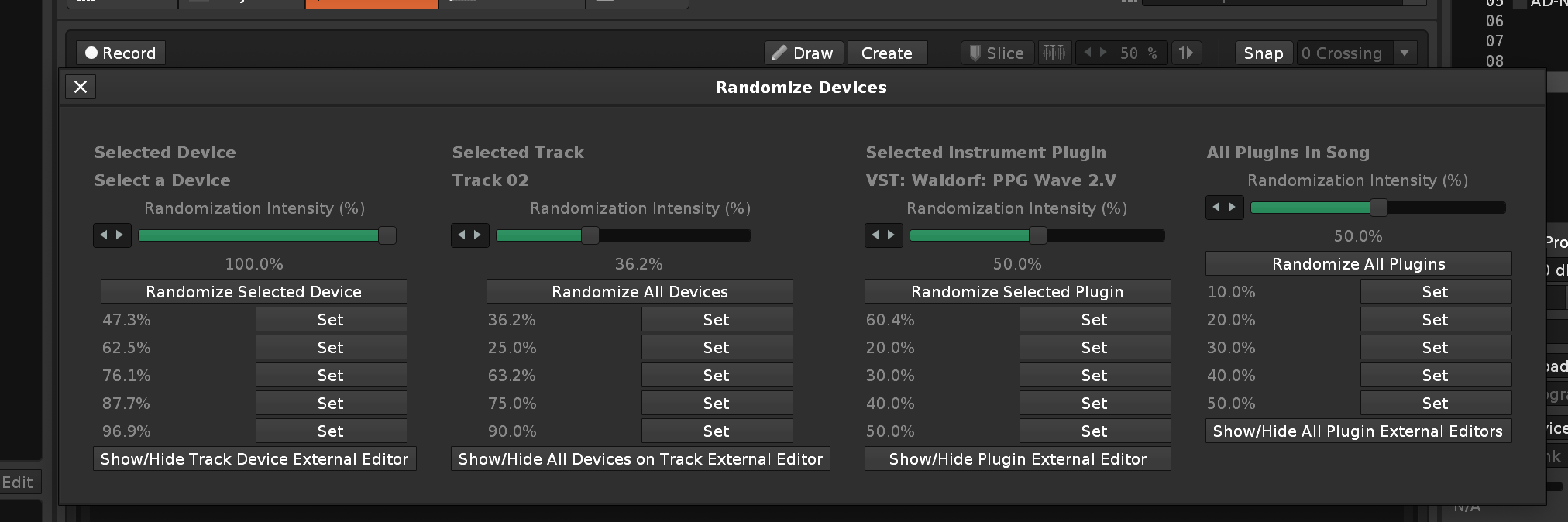Set Instrument Plugin intensity to 60.4%
This screenshot has height=522, width=1568.
pyautogui.click(x=1094, y=320)
